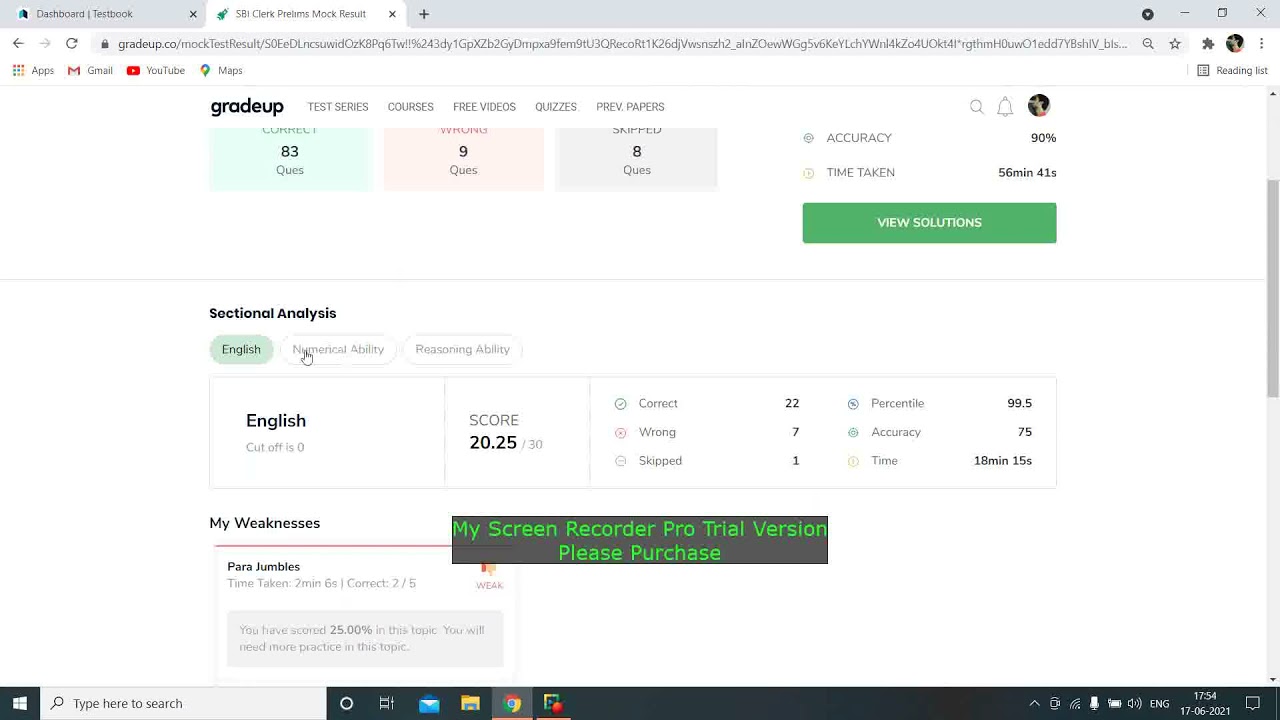The image size is (1280, 720).
Task: Open the Windows Start menu
Action: [20, 703]
